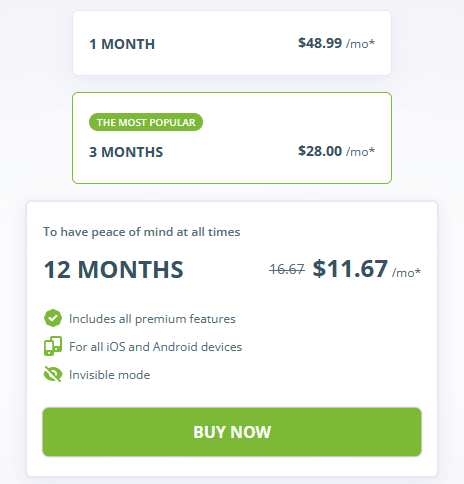Screen dimensions: 464x484
Task: Click the crossed-out eye invisible mode icon
Action: click(x=53, y=374)
